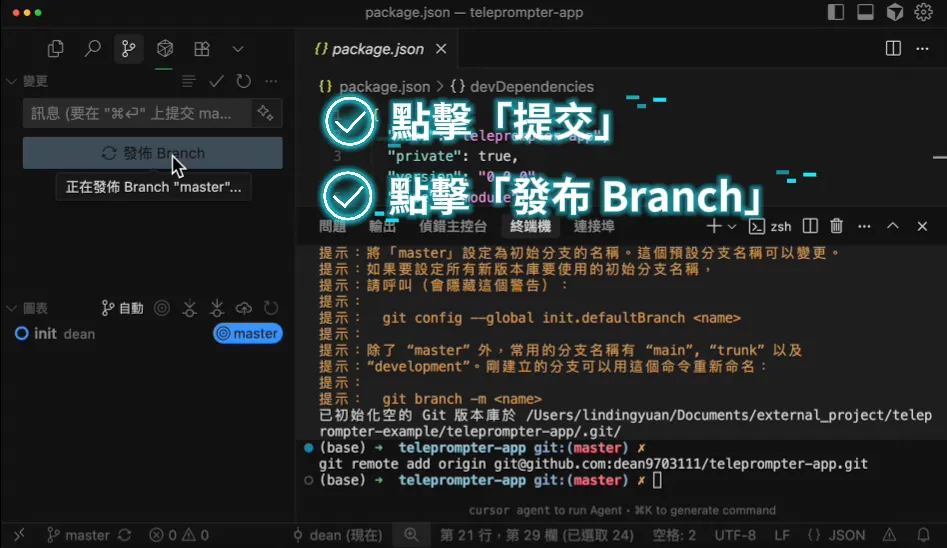Click warning triangle near notification bell

890,535
